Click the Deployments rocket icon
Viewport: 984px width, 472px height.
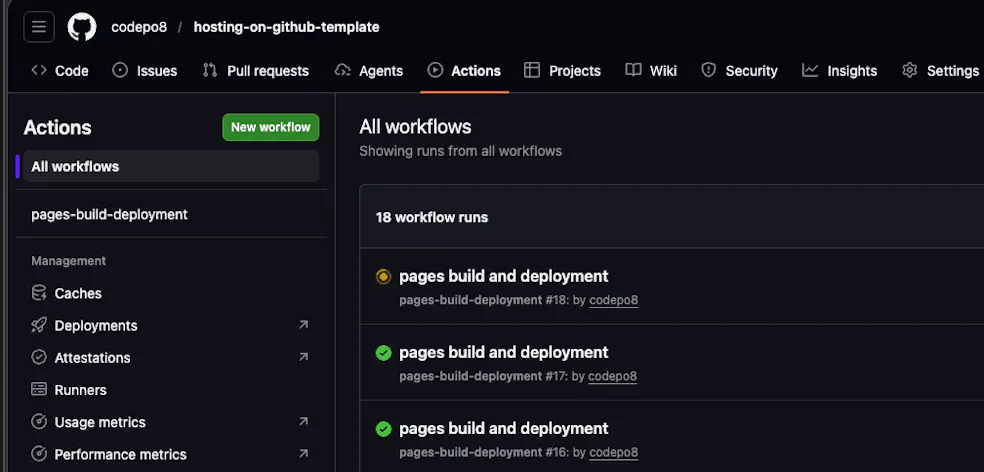coord(39,325)
